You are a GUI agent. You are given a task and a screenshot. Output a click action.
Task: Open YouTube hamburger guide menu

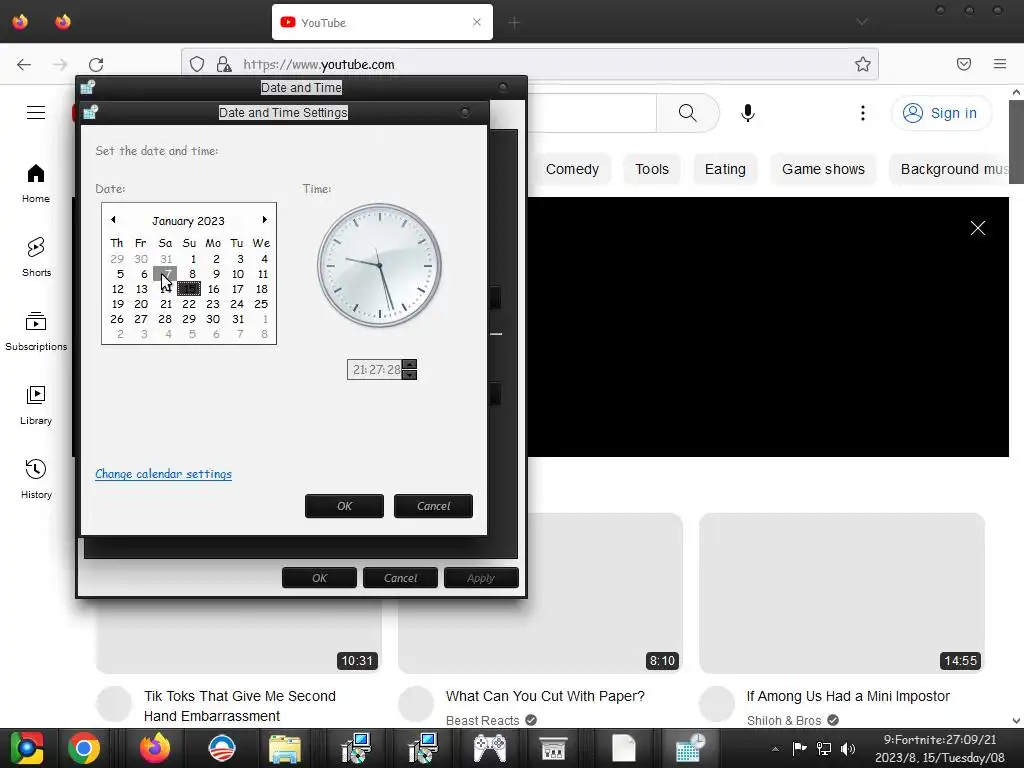point(36,112)
